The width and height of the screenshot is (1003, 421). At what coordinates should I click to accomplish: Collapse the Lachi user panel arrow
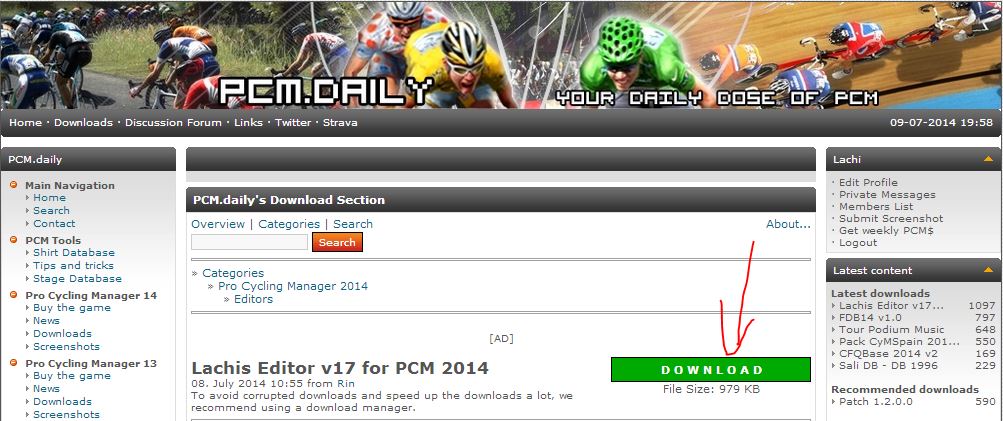[988, 159]
